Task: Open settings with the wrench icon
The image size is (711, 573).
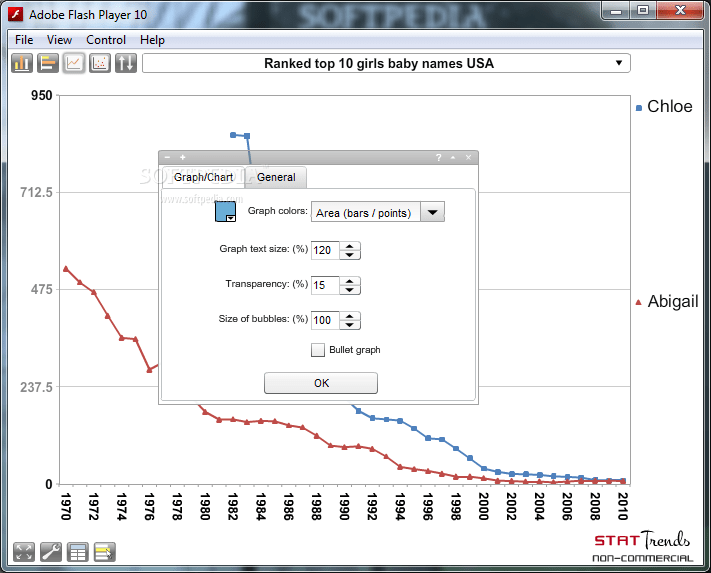Action: pos(51,552)
